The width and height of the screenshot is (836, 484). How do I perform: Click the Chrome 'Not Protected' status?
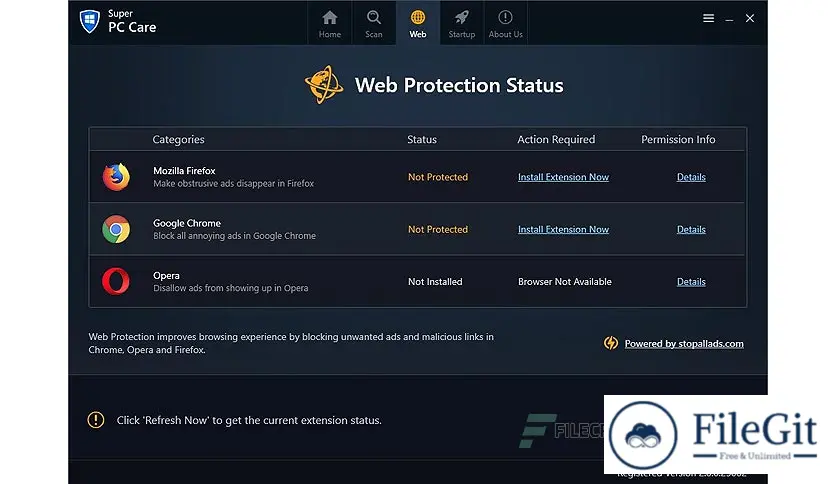[438, 229]
